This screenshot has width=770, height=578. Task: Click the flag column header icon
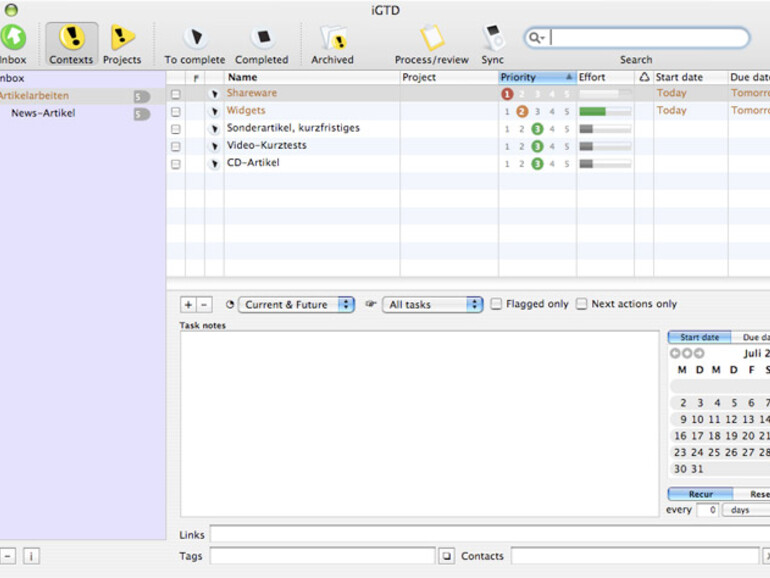[196, 78]
